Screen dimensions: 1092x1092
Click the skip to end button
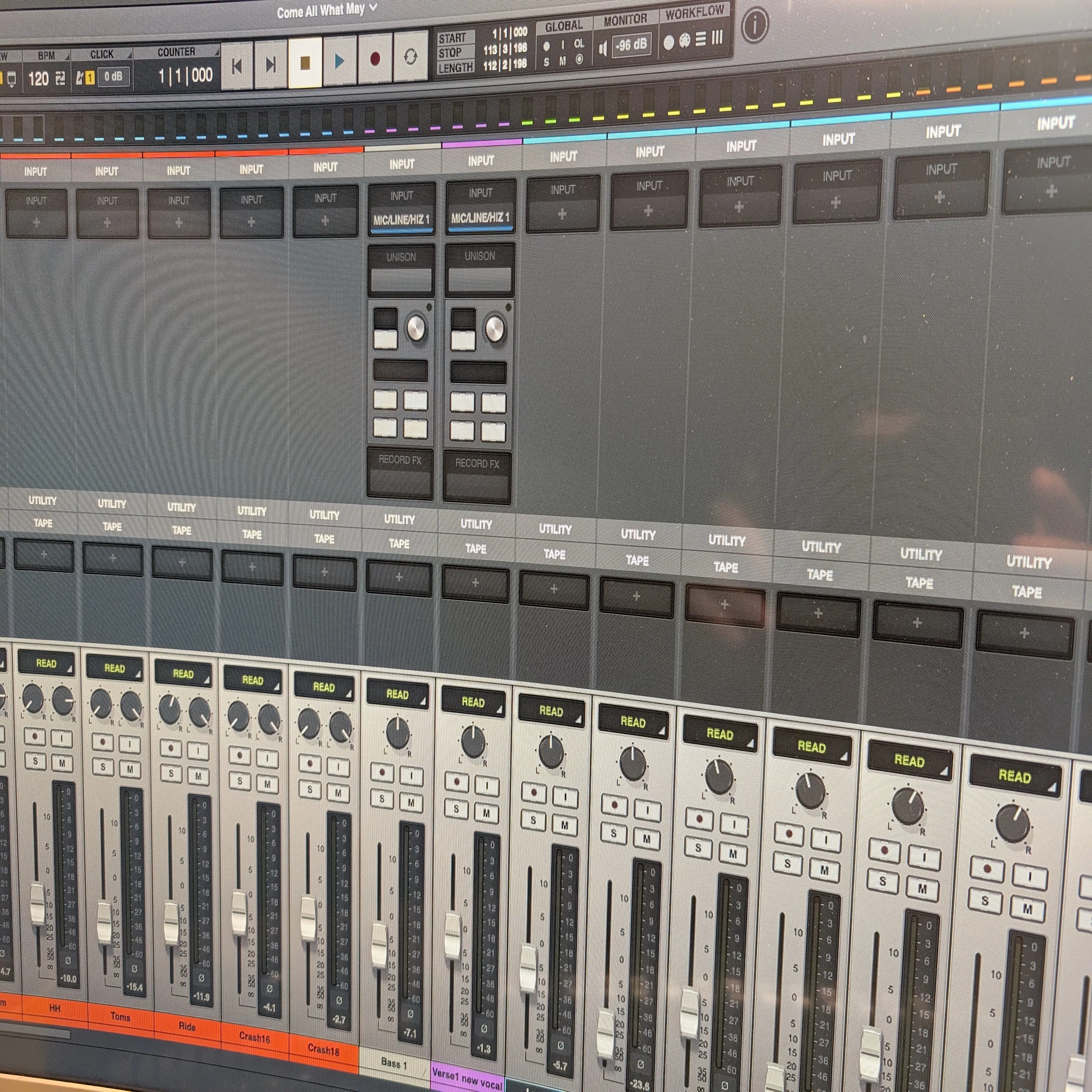[x=271, y=64]
